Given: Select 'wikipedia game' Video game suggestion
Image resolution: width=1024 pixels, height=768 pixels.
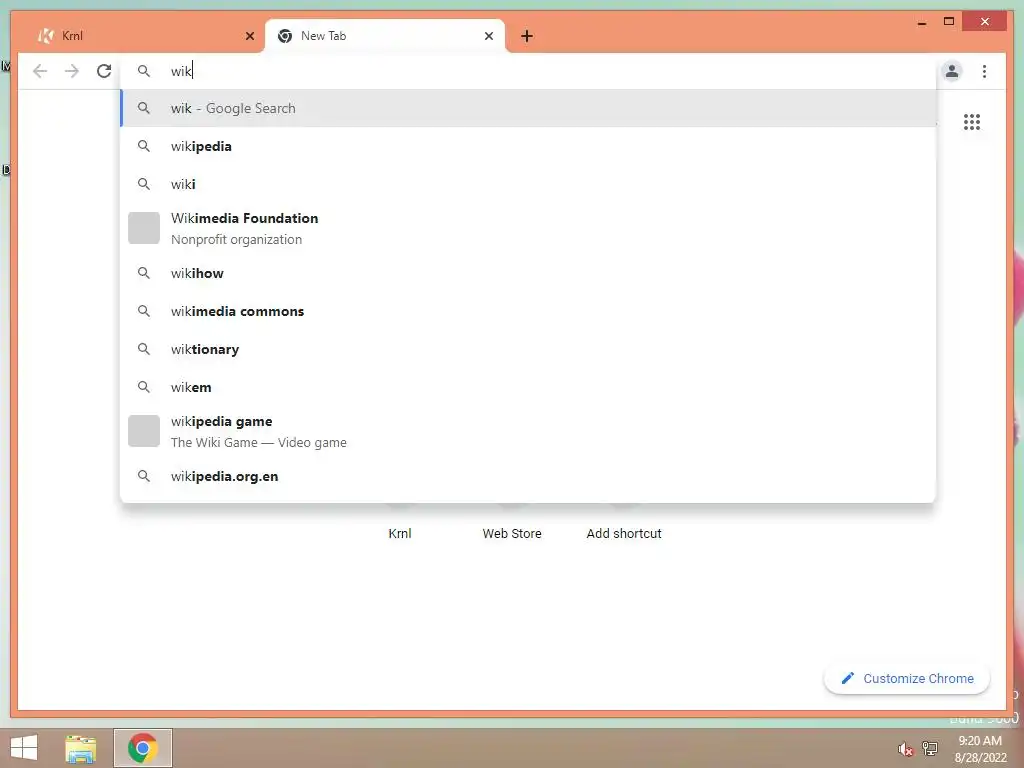Looking at the screenshot, I should point(528,432).
